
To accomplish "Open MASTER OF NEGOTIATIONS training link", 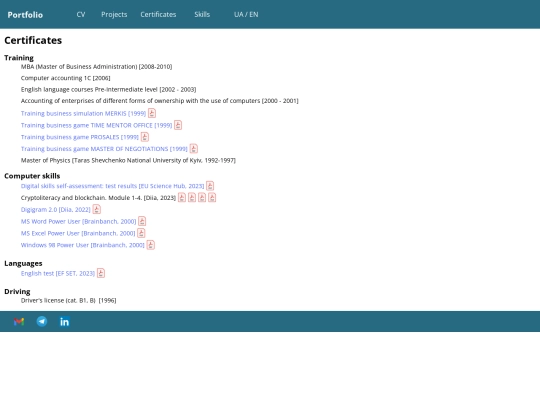I will [104, 149].
